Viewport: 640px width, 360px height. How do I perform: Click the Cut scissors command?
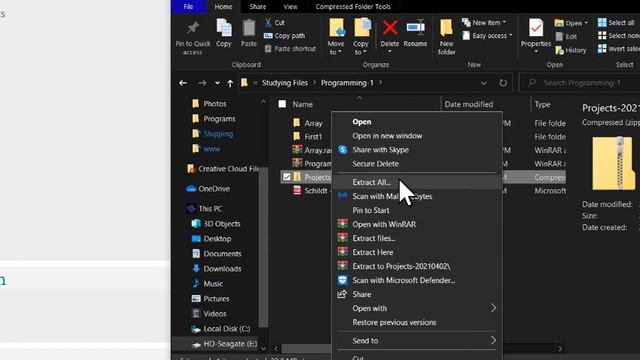(274, 22)
